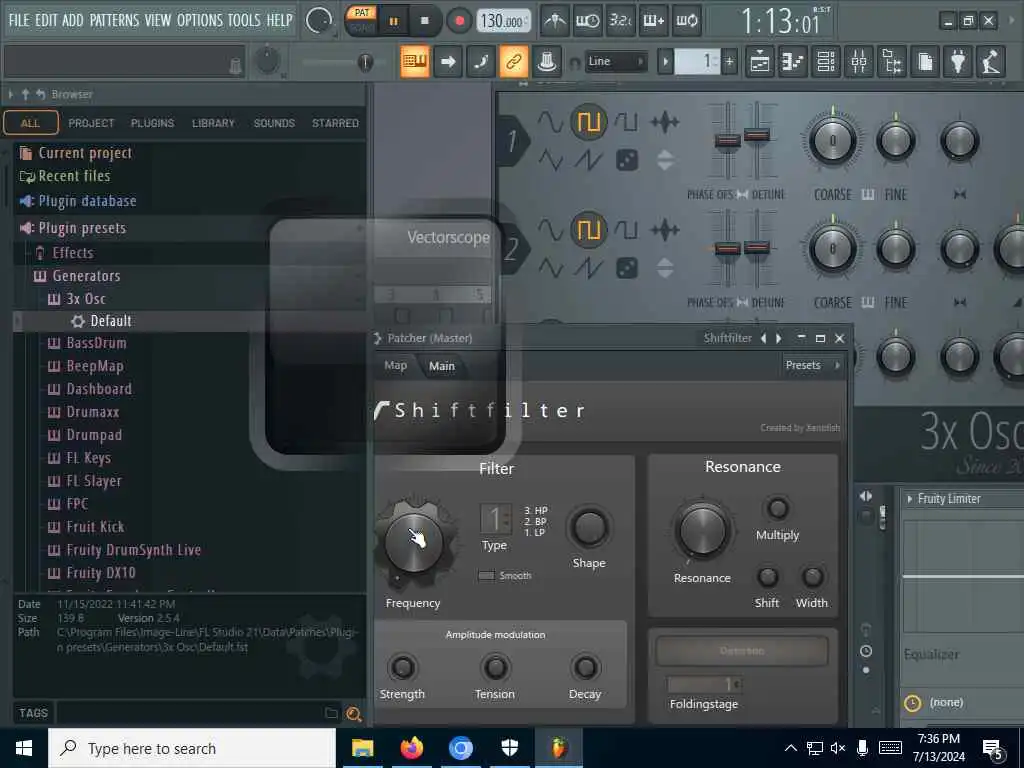The image size is (1024, 768).
Task: Select triangle wave for oscillator 1
Action: click(x=550, y=160)
